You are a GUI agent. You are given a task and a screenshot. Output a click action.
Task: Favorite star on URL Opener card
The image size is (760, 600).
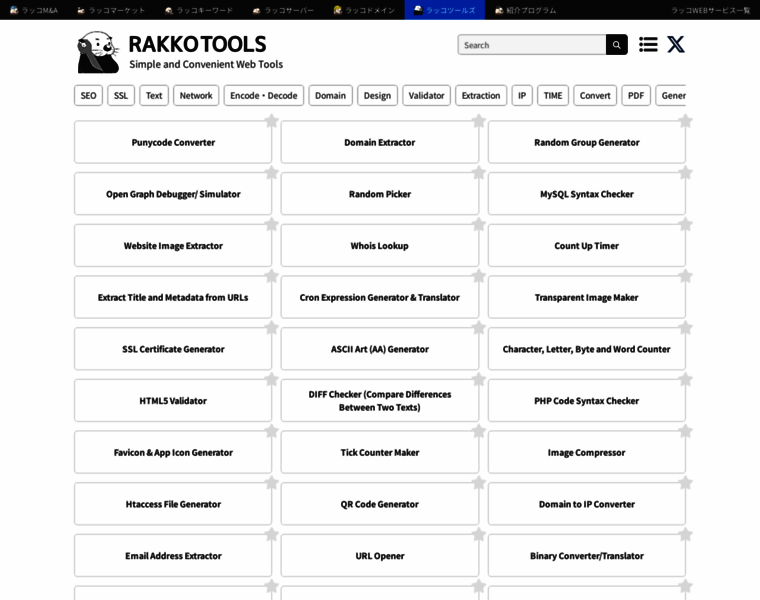pyautogui.click(x=478, y=535)
